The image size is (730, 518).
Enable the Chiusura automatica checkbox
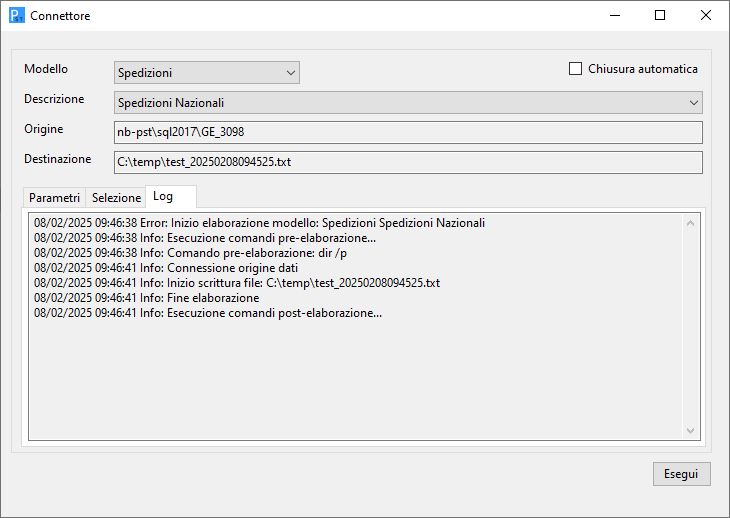(x=575, y=69)
